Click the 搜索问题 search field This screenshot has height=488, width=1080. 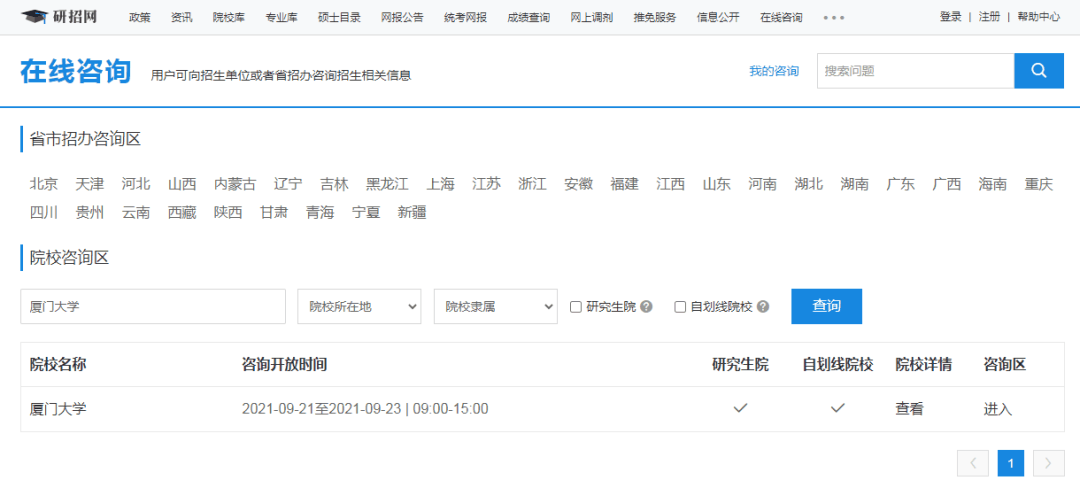[x=915, y=71]
